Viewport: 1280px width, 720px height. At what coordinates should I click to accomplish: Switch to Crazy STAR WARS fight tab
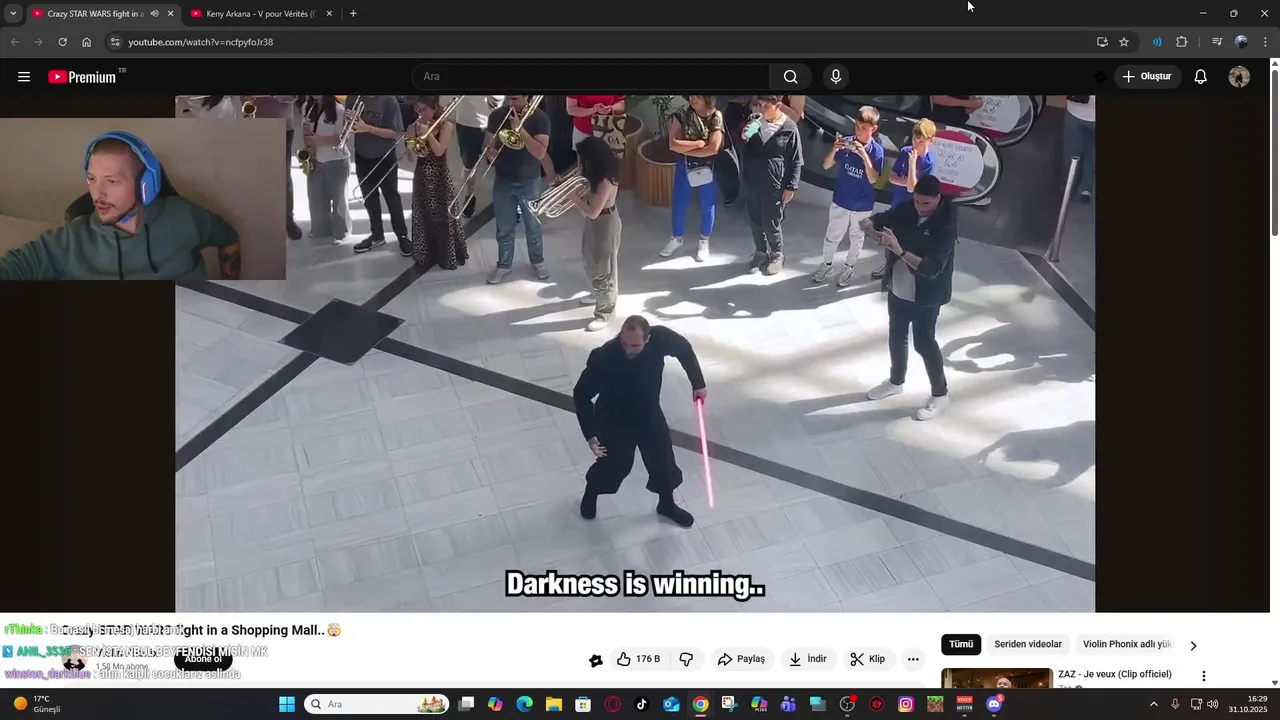tap(96, 14)
